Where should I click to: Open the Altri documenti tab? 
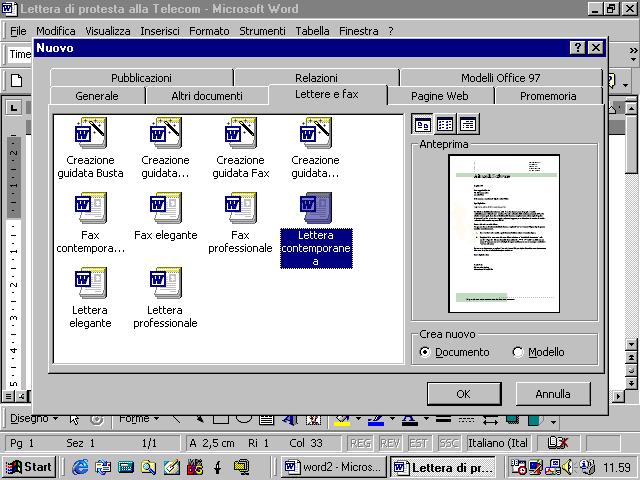pos(207,96)
